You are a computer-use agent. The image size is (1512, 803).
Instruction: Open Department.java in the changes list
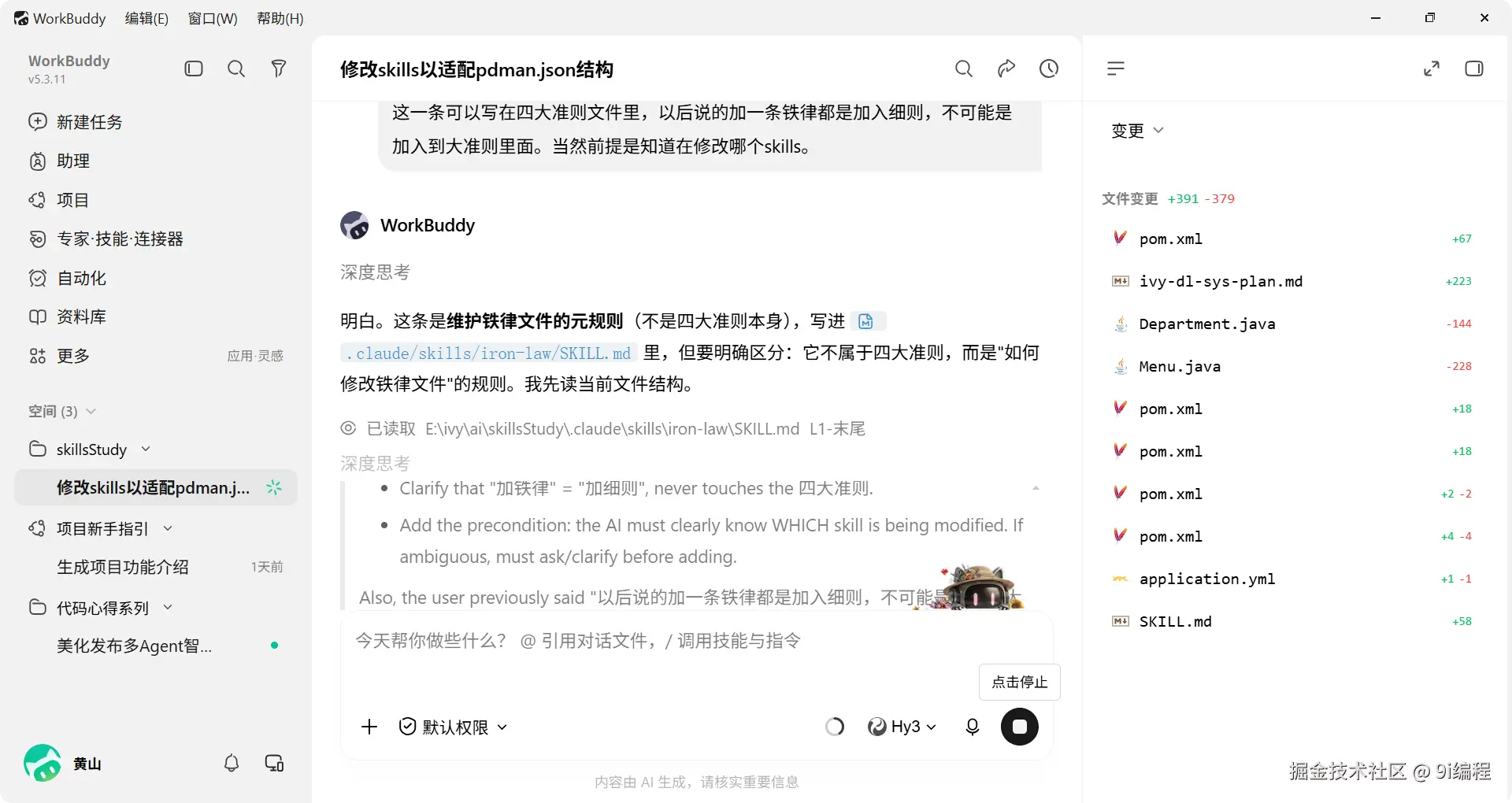click(1291, 324)
